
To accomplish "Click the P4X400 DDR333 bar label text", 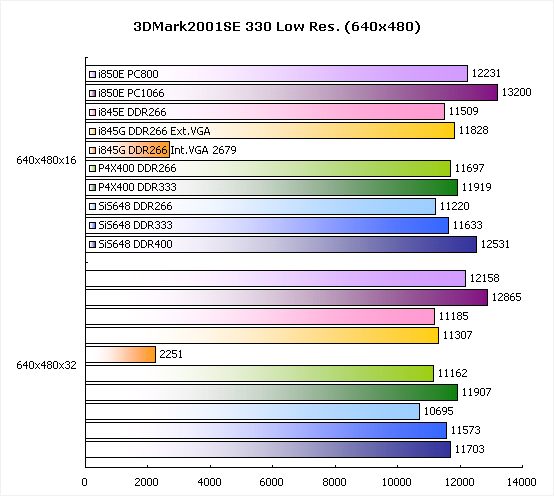I will click(137, 187).
